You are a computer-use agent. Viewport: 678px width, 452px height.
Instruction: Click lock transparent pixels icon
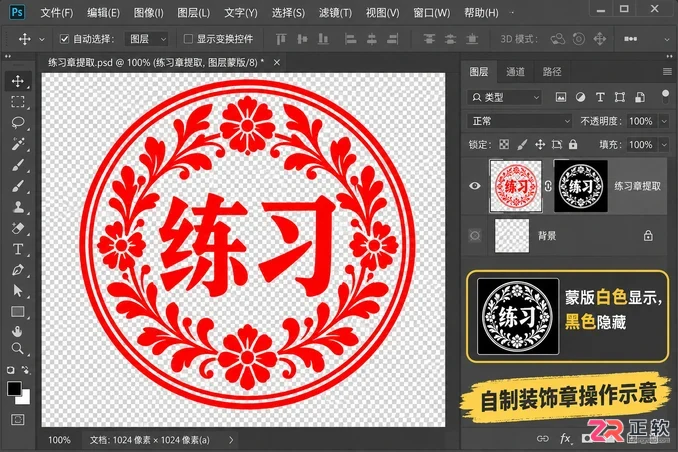point(504,144)
